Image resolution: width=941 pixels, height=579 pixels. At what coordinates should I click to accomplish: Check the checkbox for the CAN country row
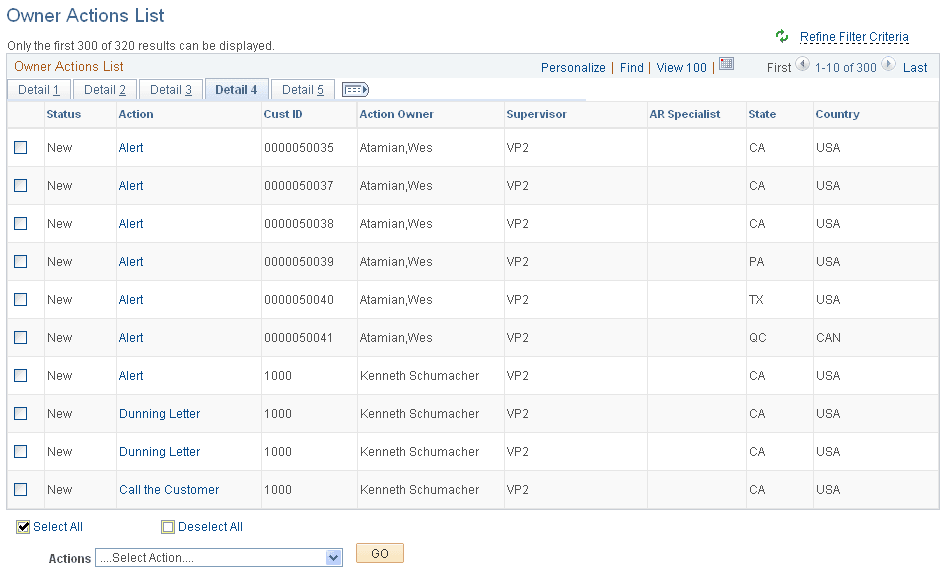coord(21,337)
